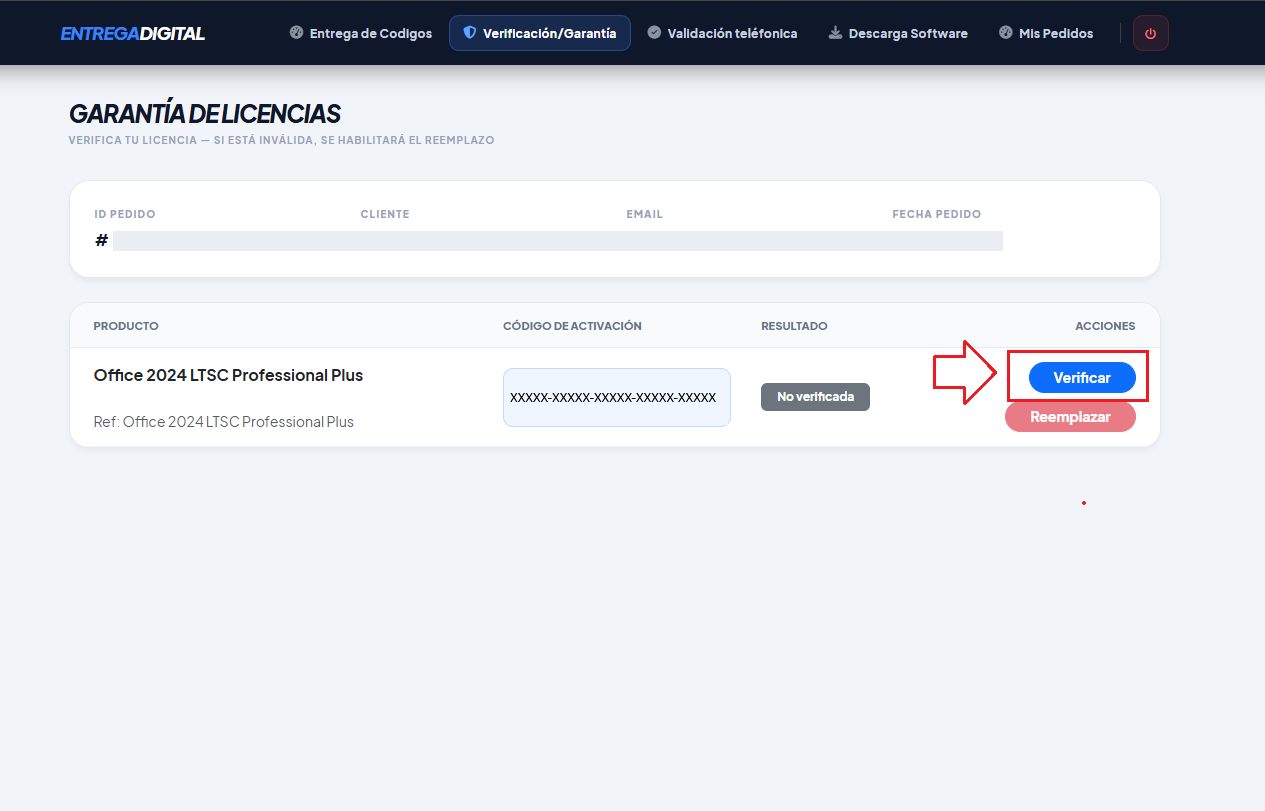Click the Ref: Office 2024 LTSC text
1265x811 pixels.
(224, 422)
